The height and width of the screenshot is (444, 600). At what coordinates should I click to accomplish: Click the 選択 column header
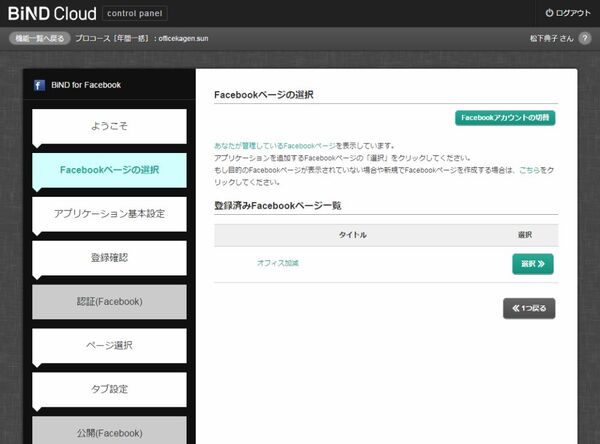click(525, 235)
